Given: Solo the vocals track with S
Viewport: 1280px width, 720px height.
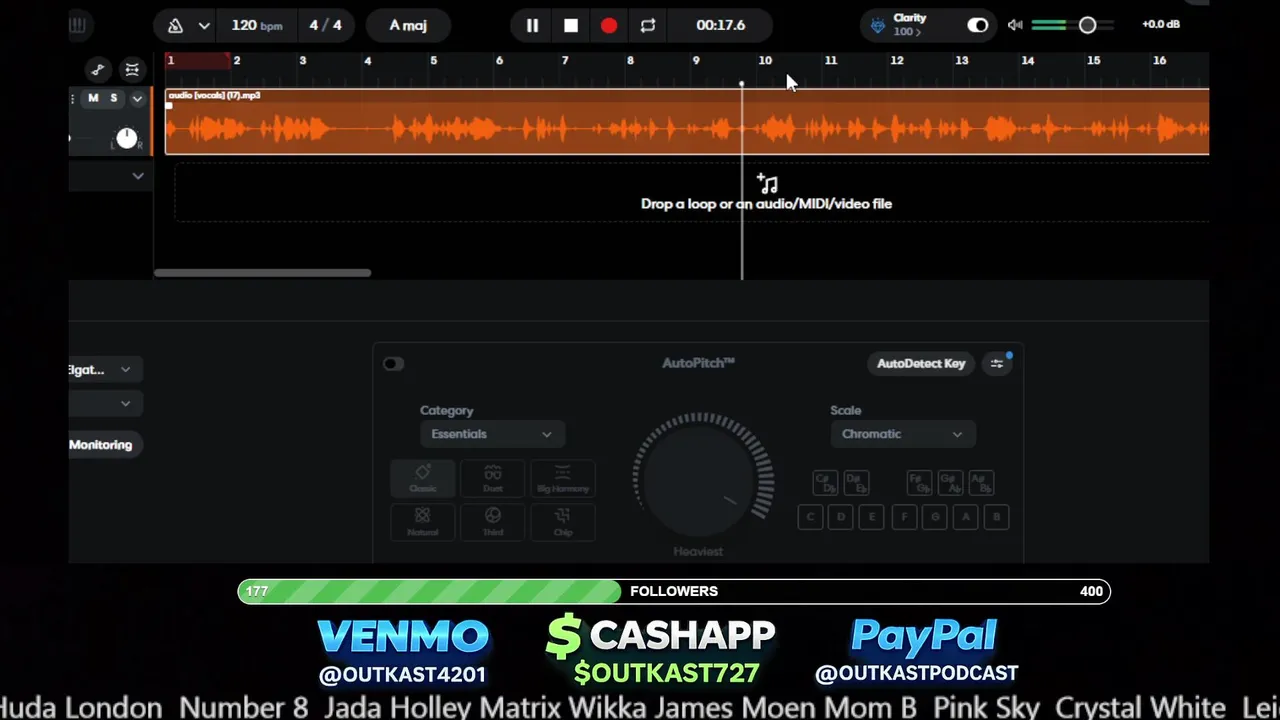Looking at the screenshot, I should pos(114,98).
